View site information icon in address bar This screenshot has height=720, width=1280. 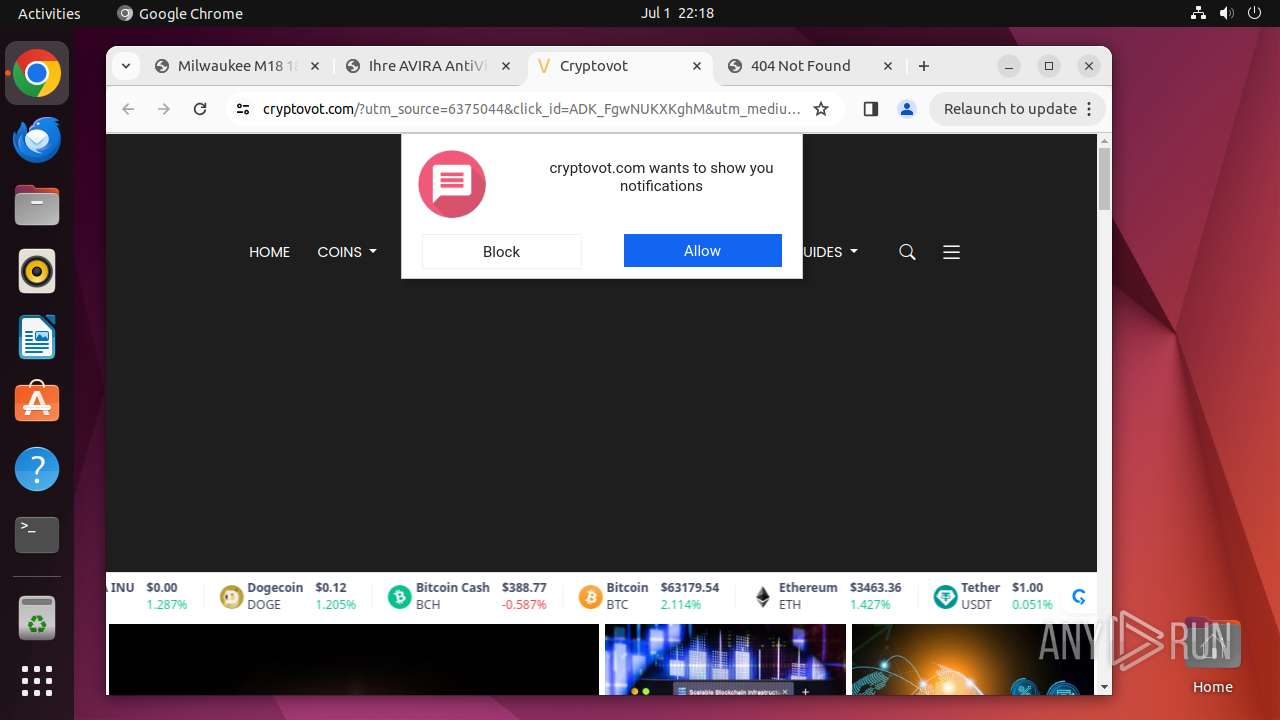click(242, 109)
